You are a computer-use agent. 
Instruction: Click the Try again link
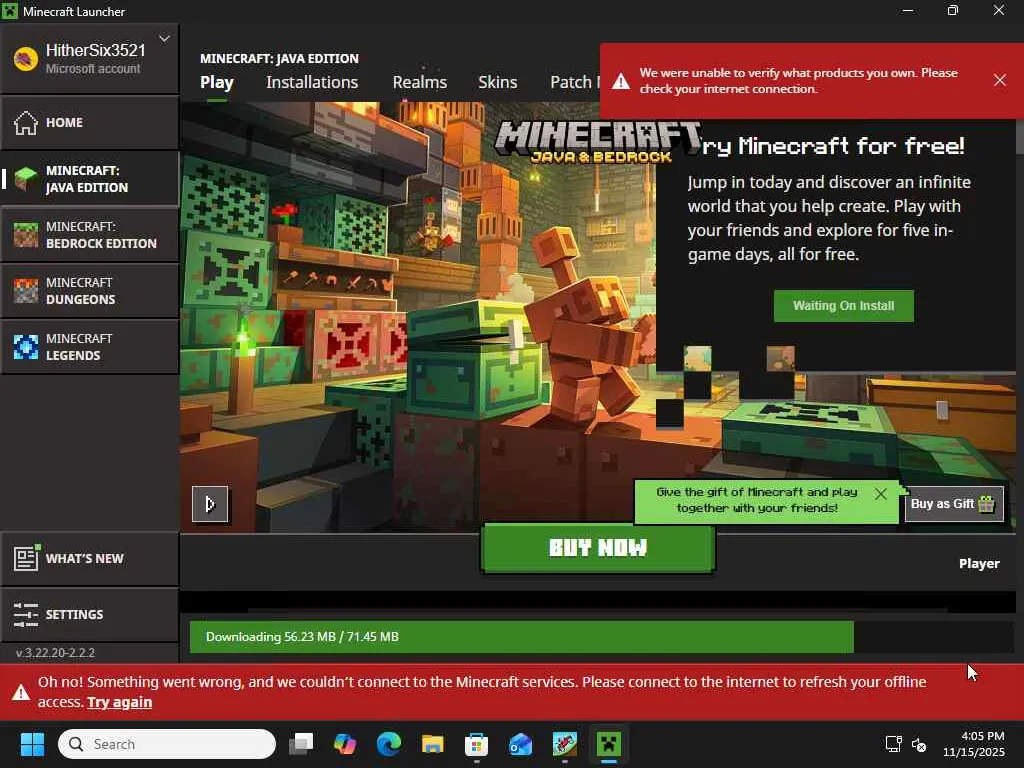(120, 702)
